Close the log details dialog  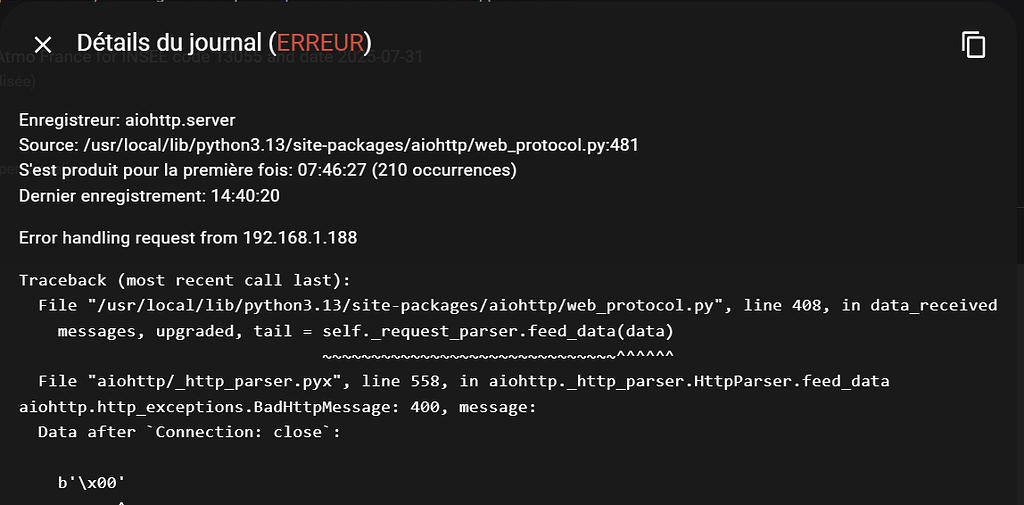point(42,44)
